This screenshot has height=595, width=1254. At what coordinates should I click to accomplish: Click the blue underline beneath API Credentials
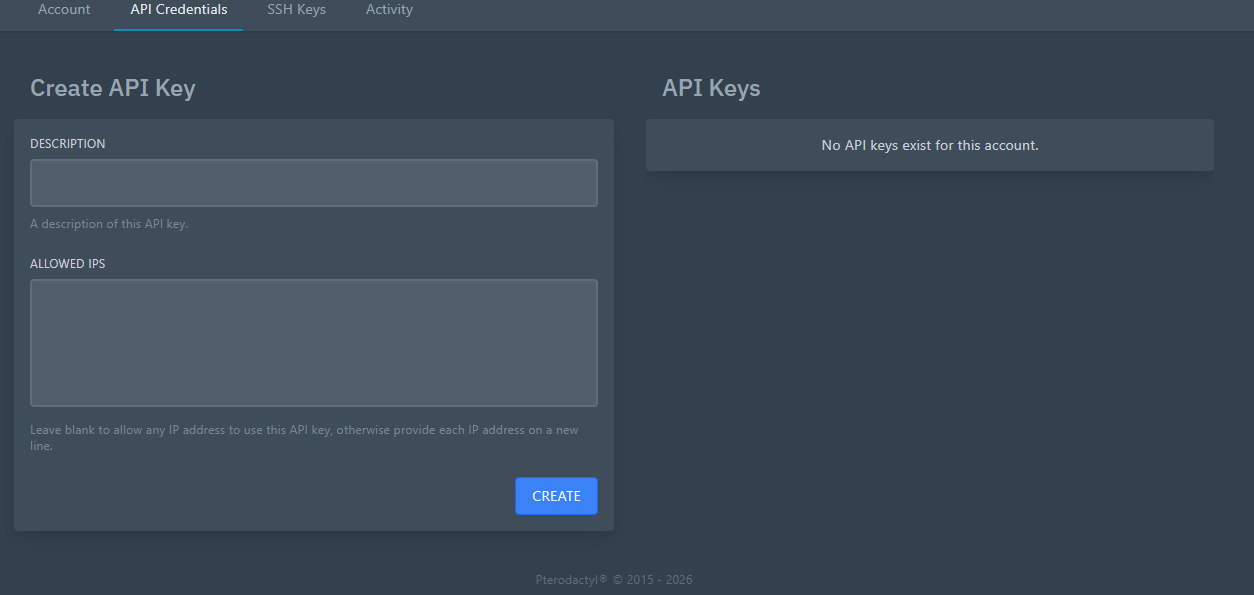tap(179, 29)
